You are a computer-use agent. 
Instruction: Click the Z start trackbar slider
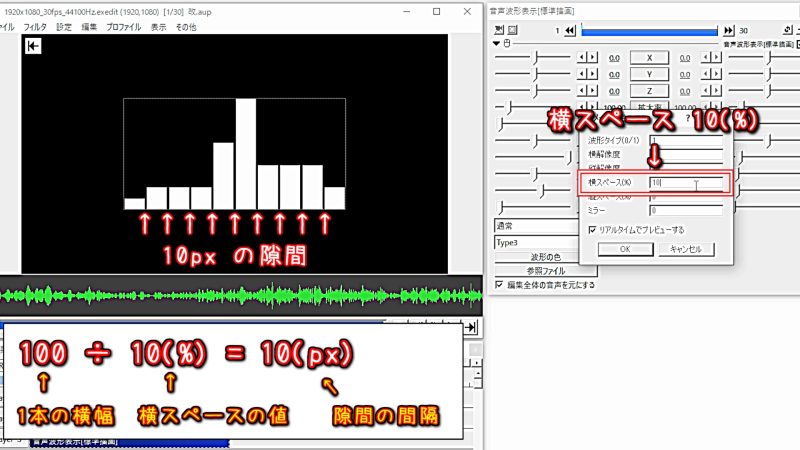coord(533,91)
